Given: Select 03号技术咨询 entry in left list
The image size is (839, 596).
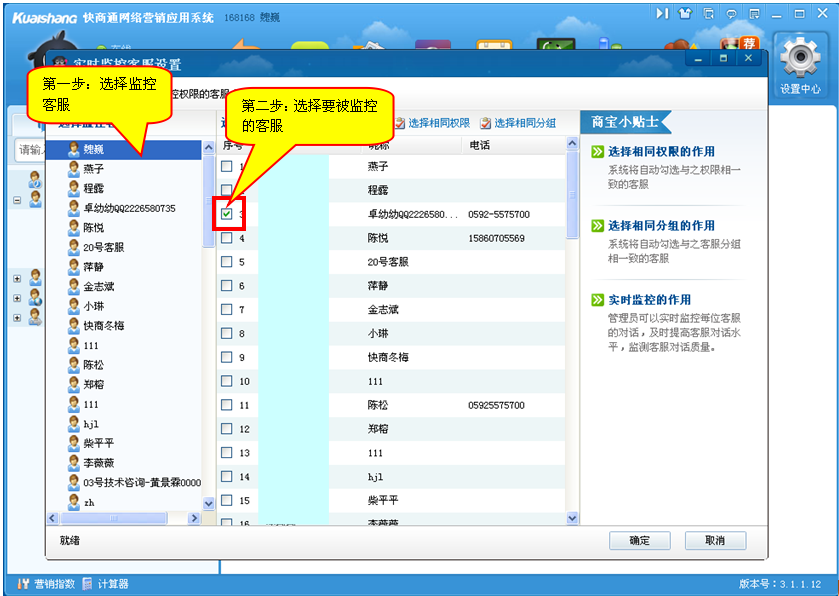Looking at the screenshot, I should (141, 482).
